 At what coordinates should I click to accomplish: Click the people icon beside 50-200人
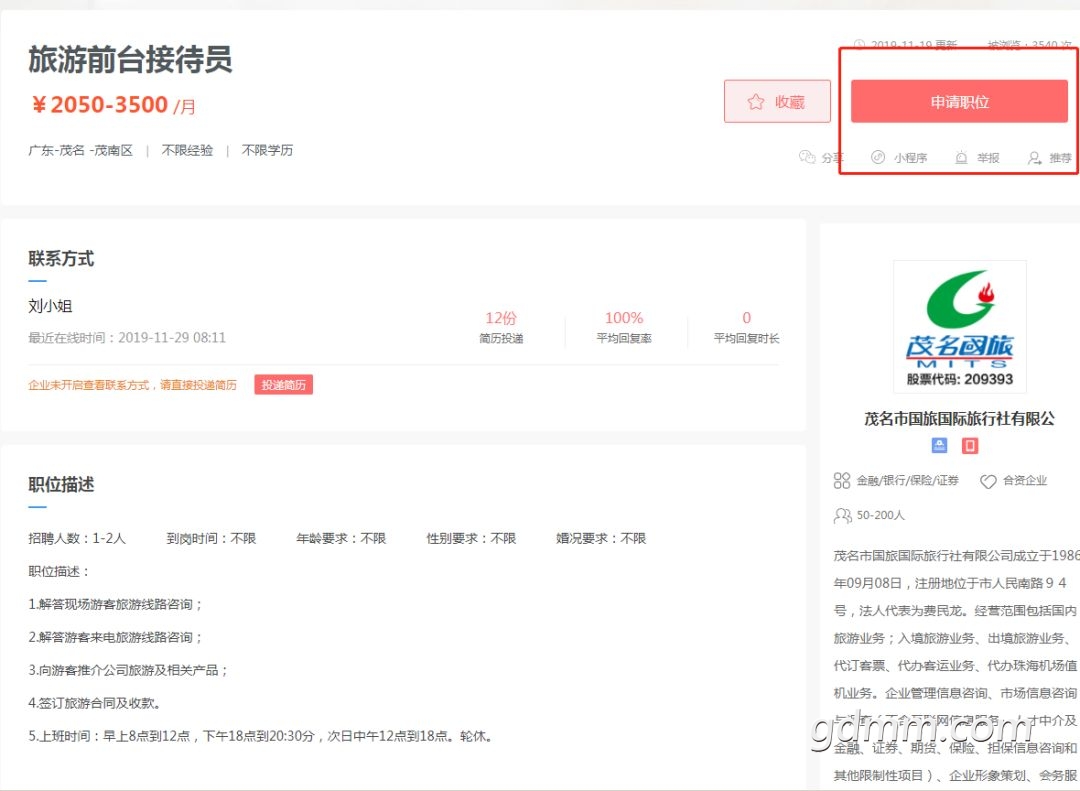[842, 515]
